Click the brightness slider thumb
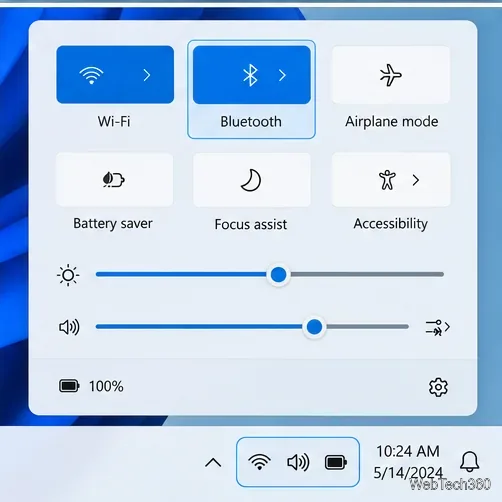Viewport: 502px width, 502px height. click(x=278, y=275)
